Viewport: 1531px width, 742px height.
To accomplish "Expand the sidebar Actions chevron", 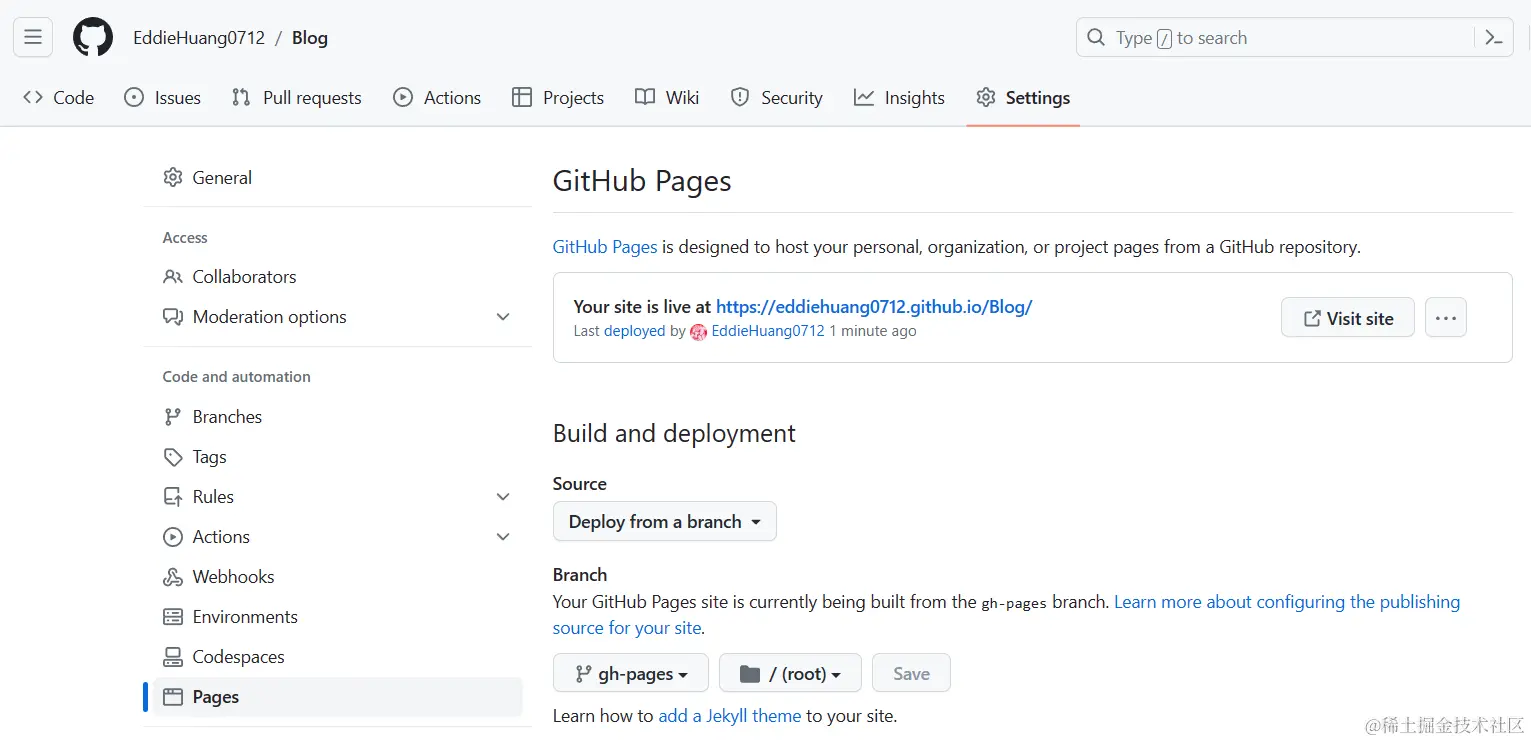I will 503,537.
